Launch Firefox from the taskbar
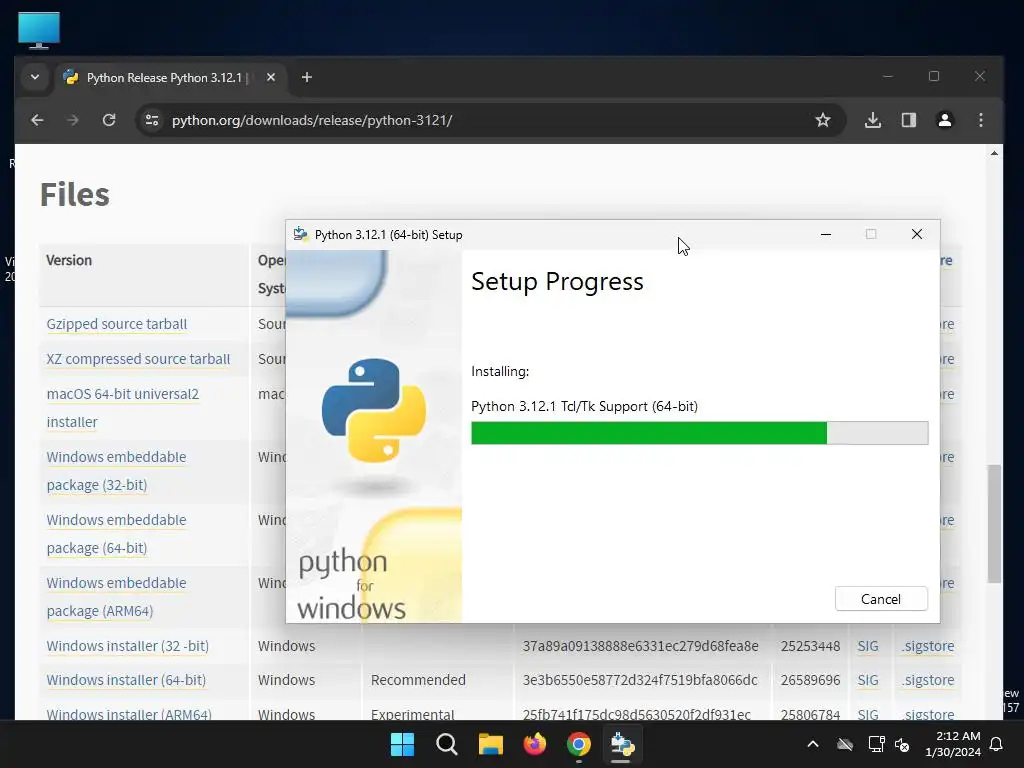Screen dimensions: 1024x768 coord(535,744)
